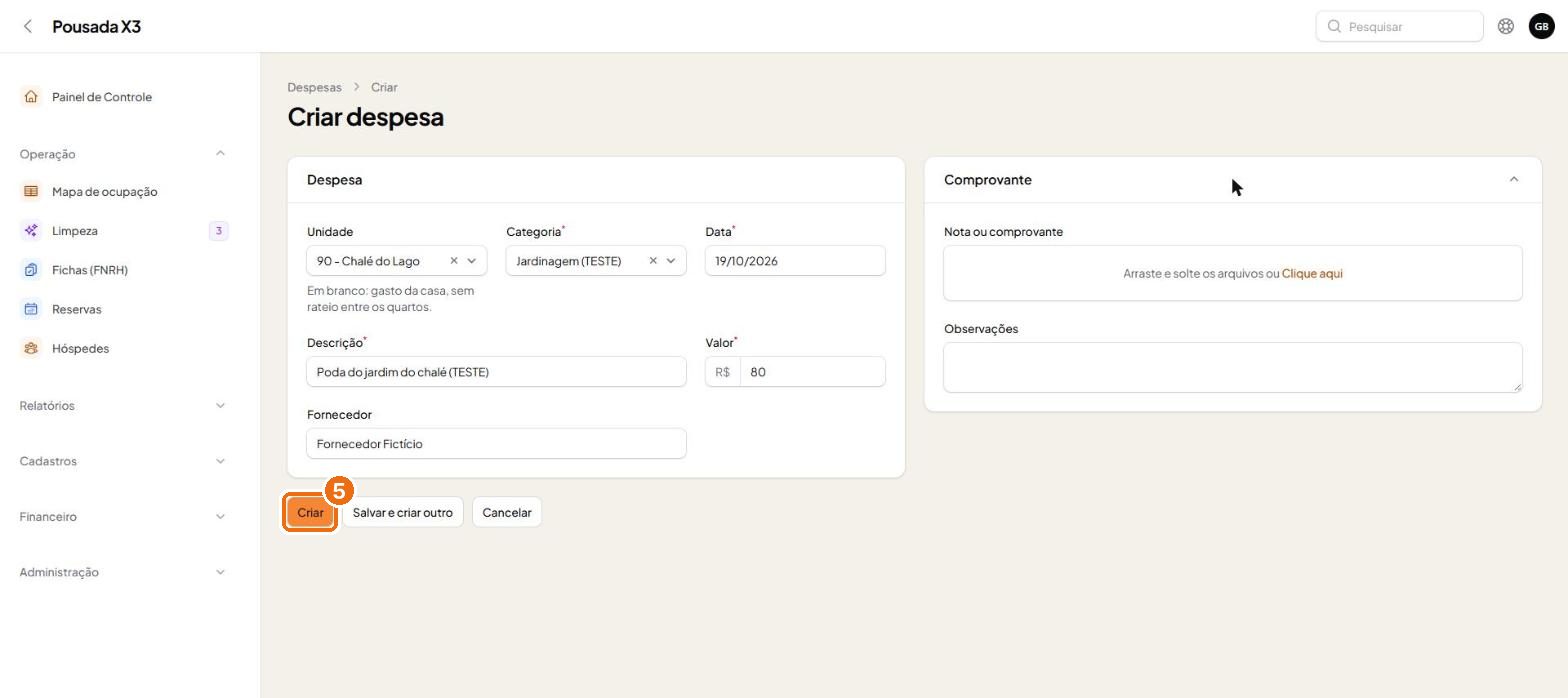This screenshot has height=698, width=1568.
Task: Cancel the expense creation
Action: 507,513
